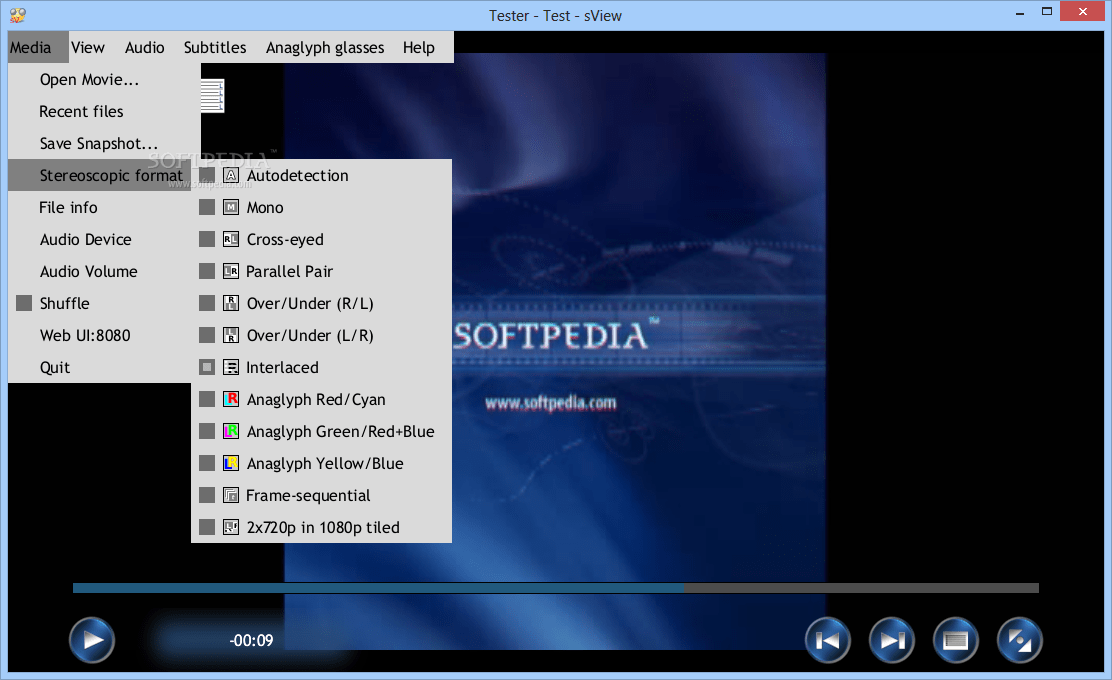The width and height of the screenshot is (1112, 680).
Task: Open the Audio menu
Action: coord(145,48)
